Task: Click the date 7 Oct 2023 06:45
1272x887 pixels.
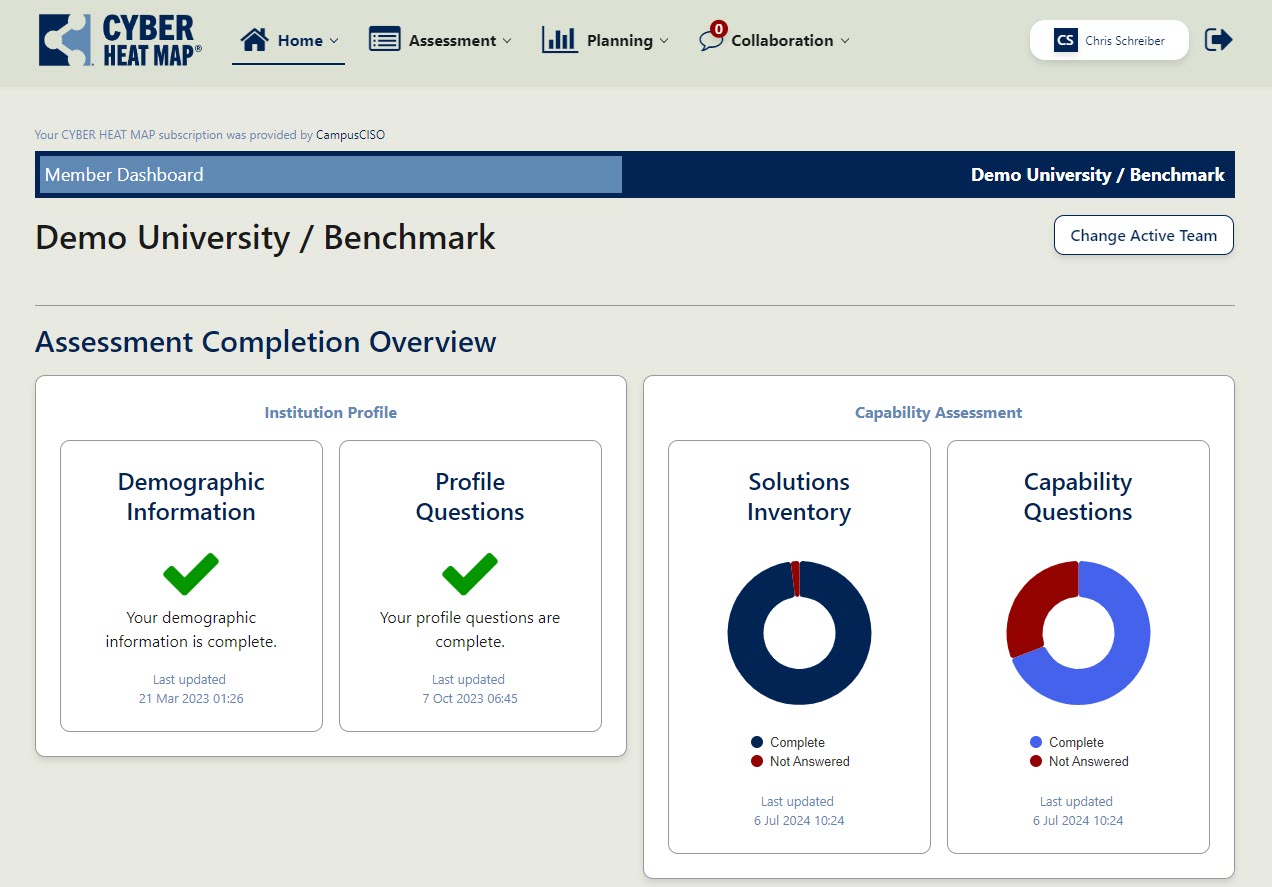Action: (470, 698)
